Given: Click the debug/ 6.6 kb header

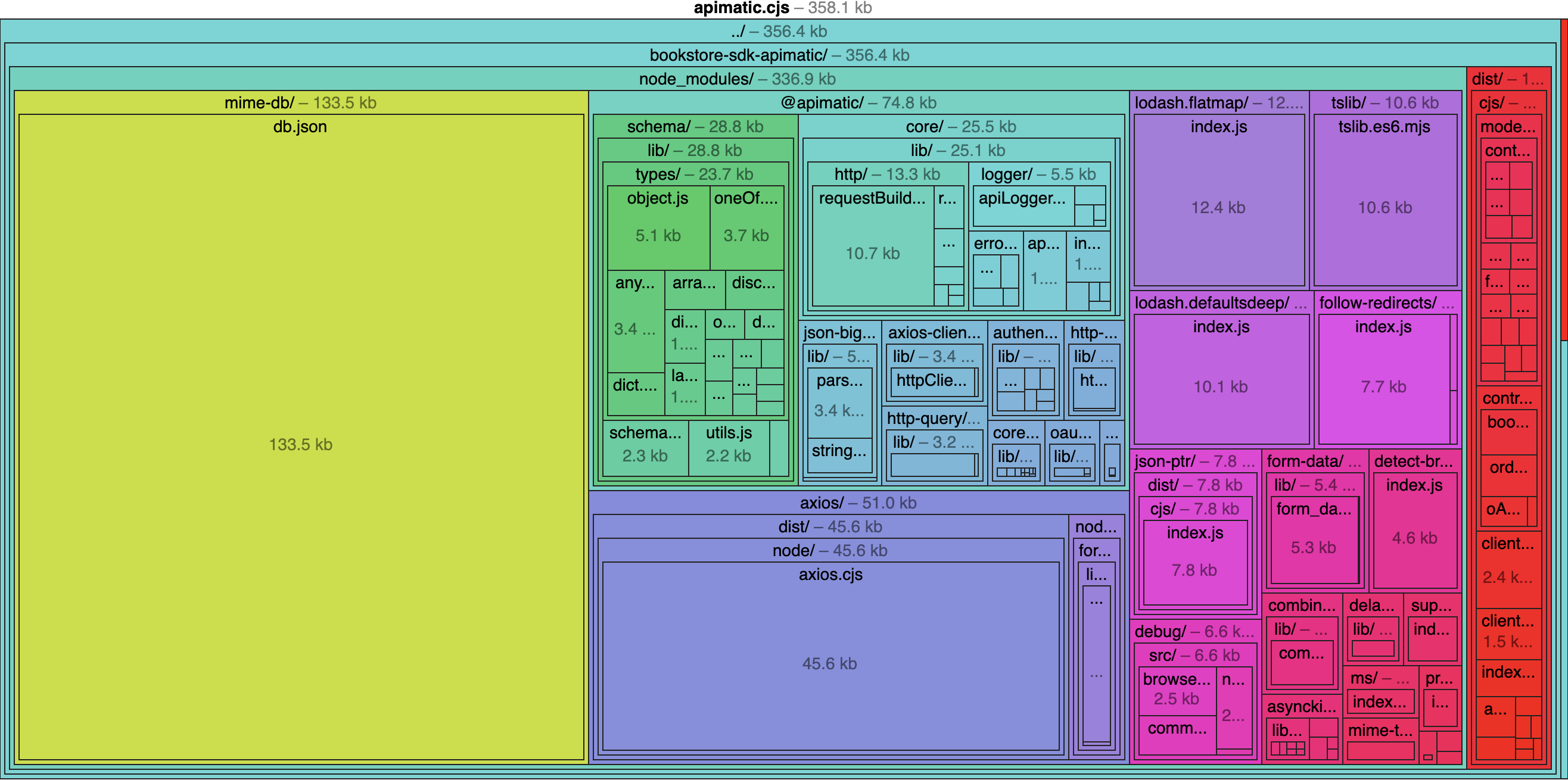Looking at the screenshot, I should tap(1193, 632).
